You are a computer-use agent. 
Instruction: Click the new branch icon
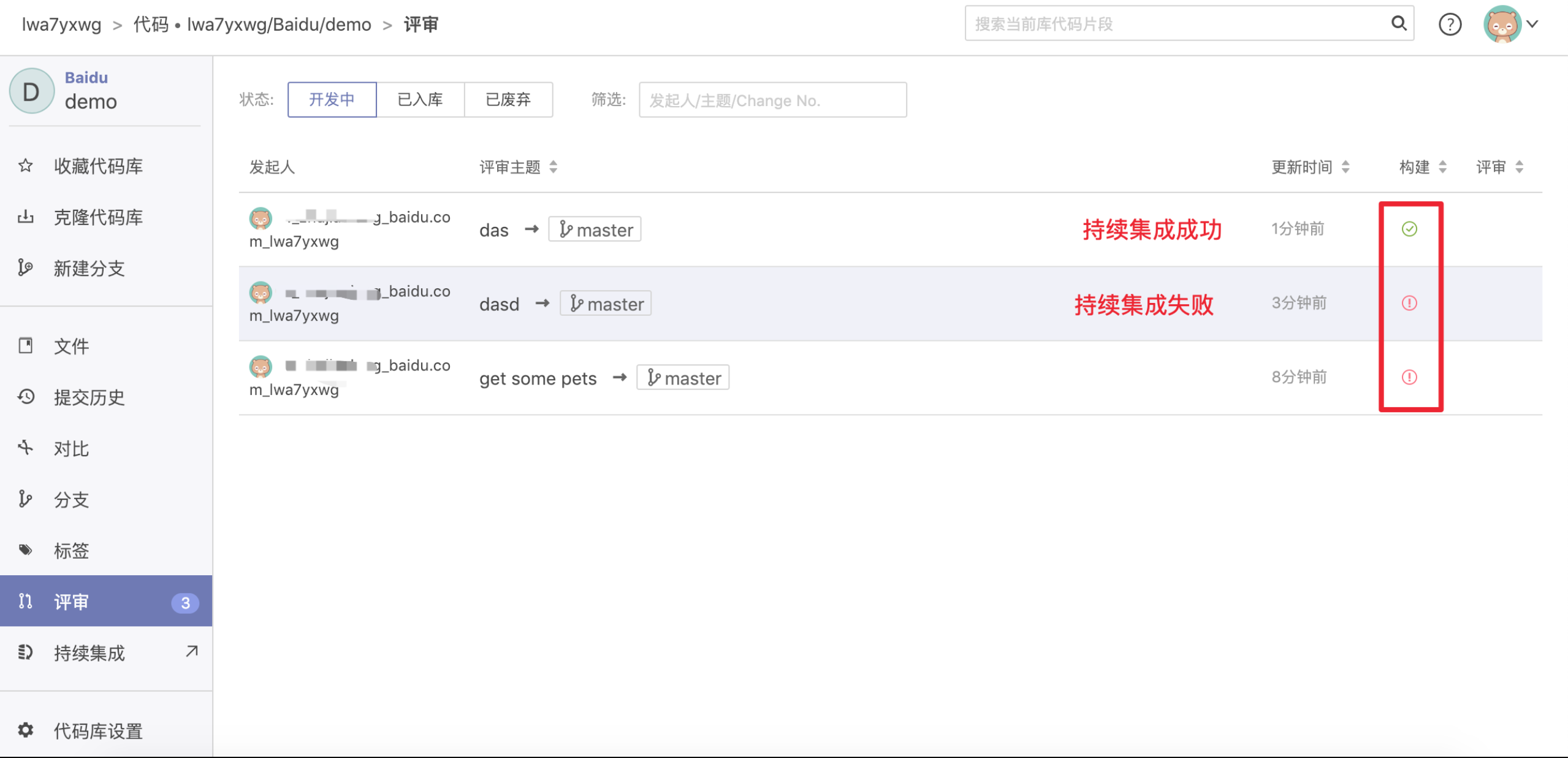pos(25,267)
